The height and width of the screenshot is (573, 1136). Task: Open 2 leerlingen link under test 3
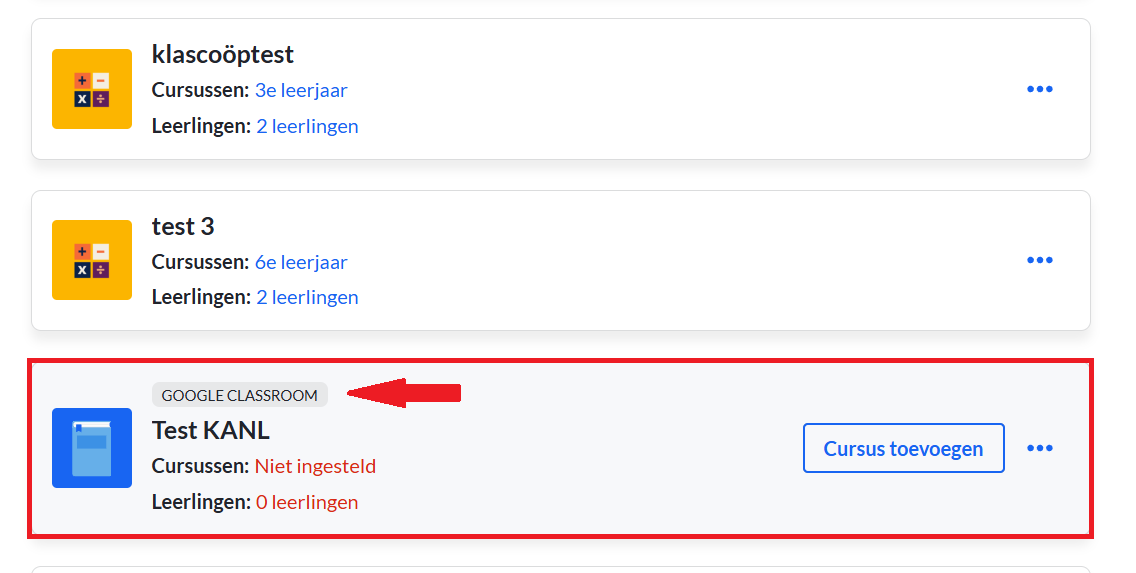pyautogui.click(x=307, y=297)
